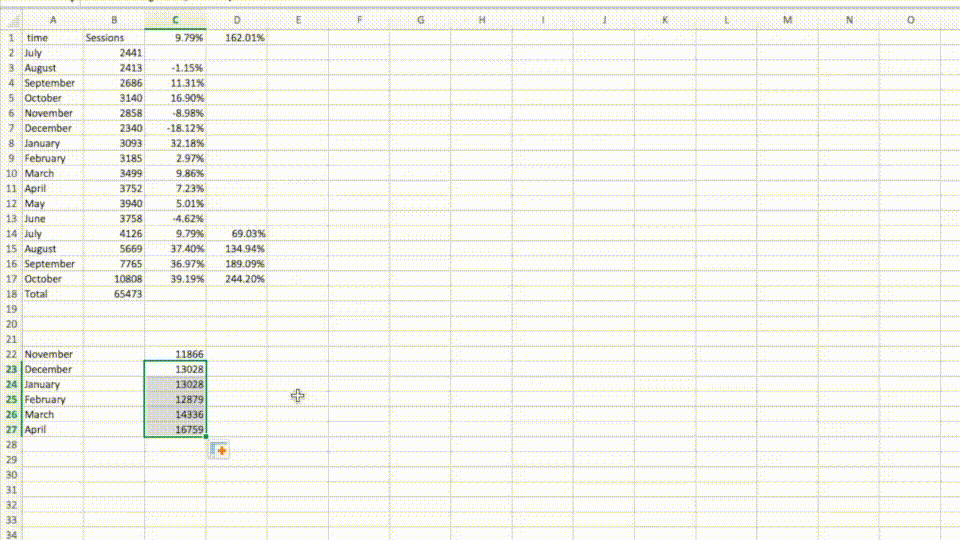The image size is (960, 540).
Task: Click cell with value 12879
Action: click(x=175, y=399)
